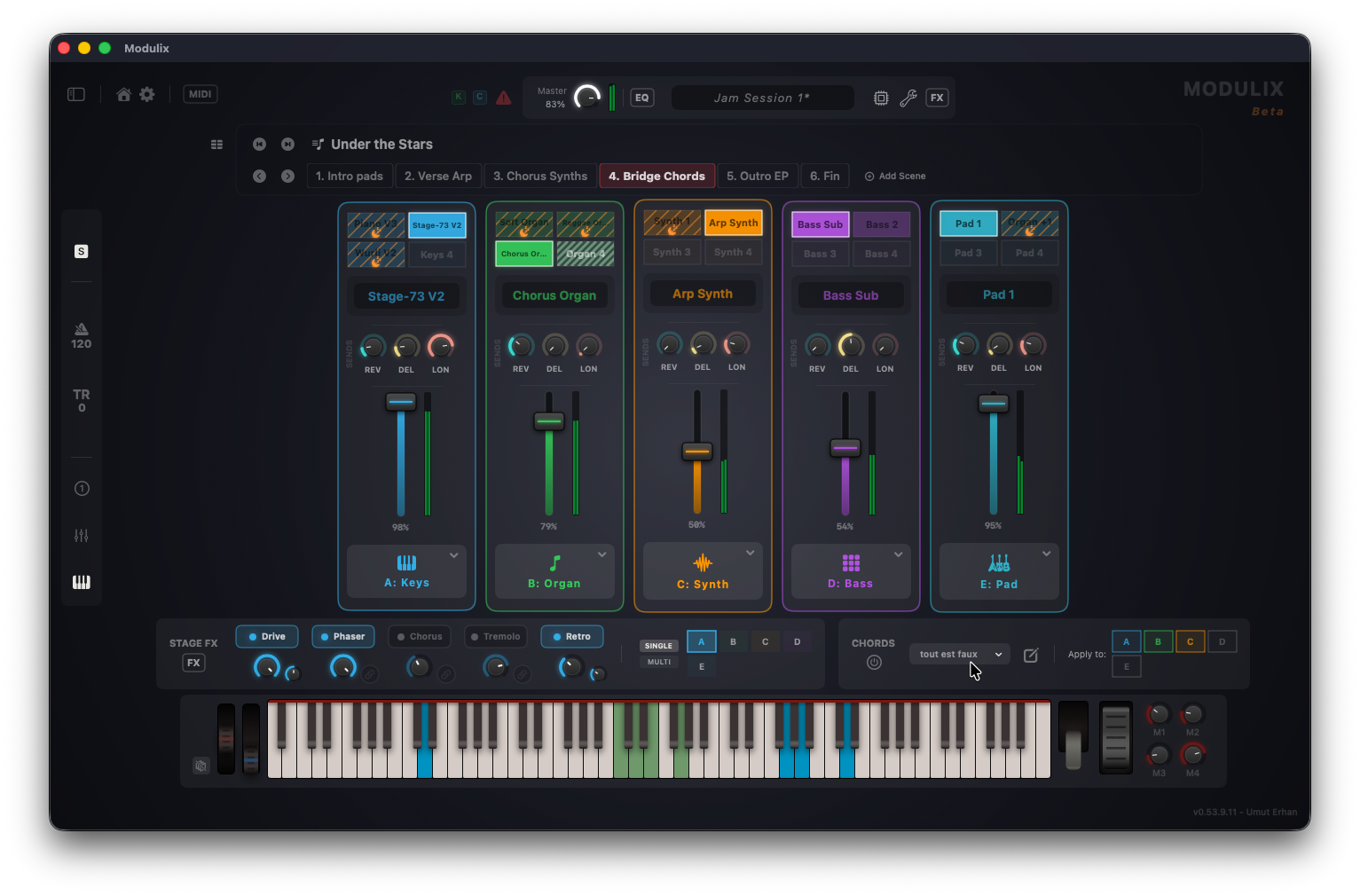Open settings with the gear icon
The width and height of the screenshot is (1360, 896).
coord(147,94)
